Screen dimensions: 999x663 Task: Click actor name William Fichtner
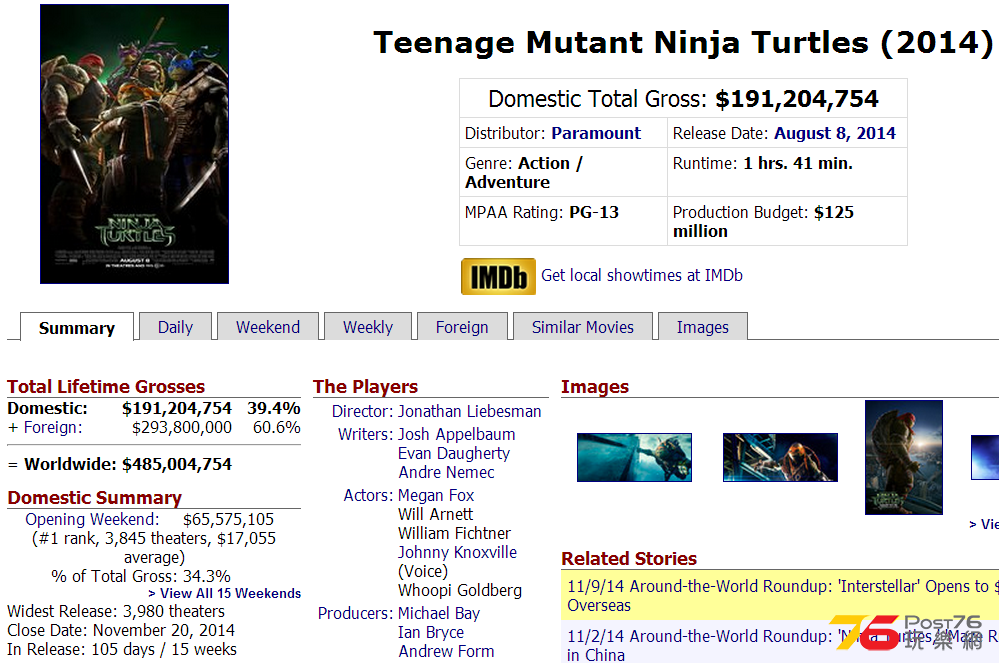tap(454, 533)
